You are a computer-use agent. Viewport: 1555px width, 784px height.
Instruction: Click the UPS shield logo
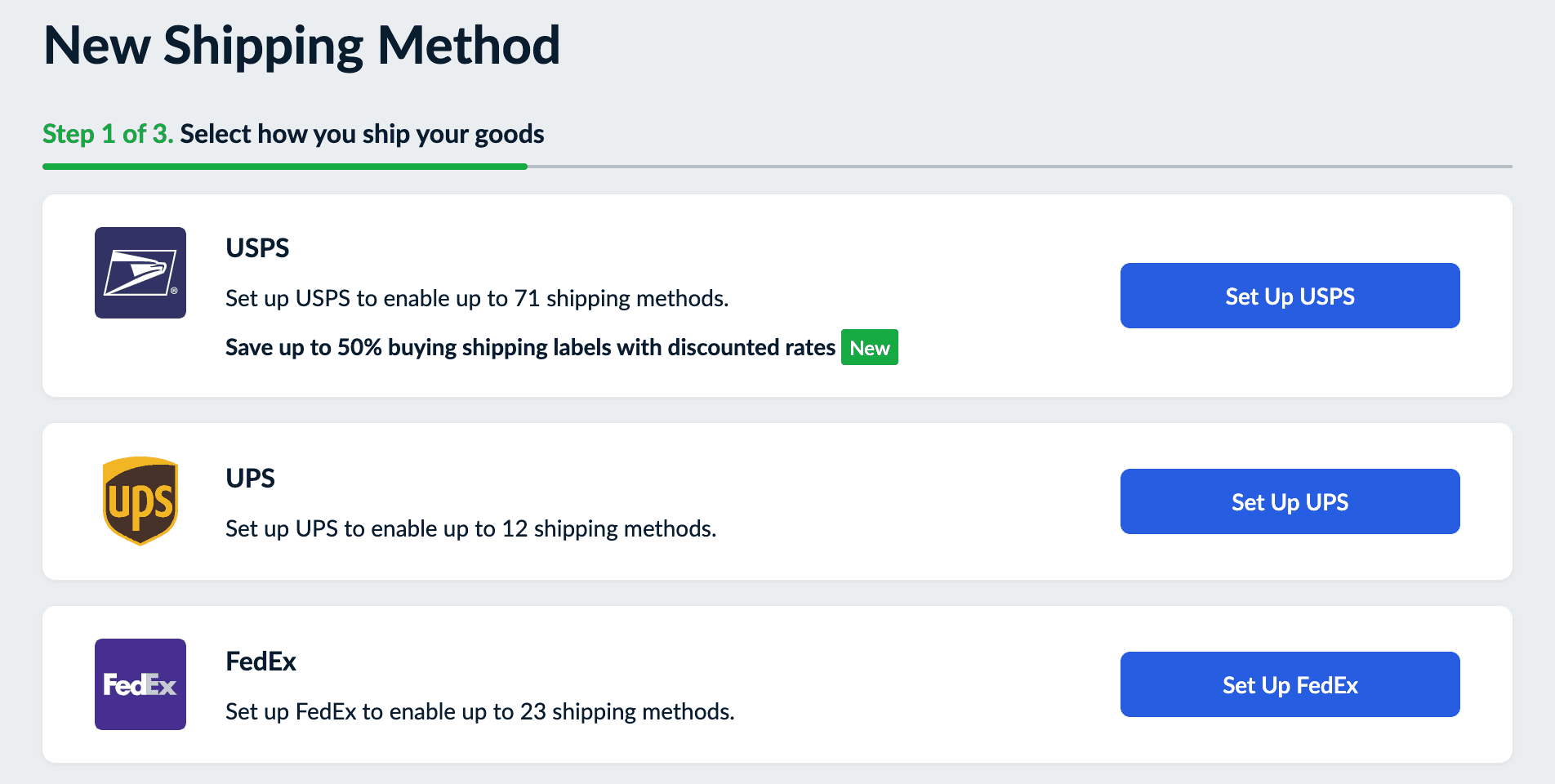[x=140, y=501]
